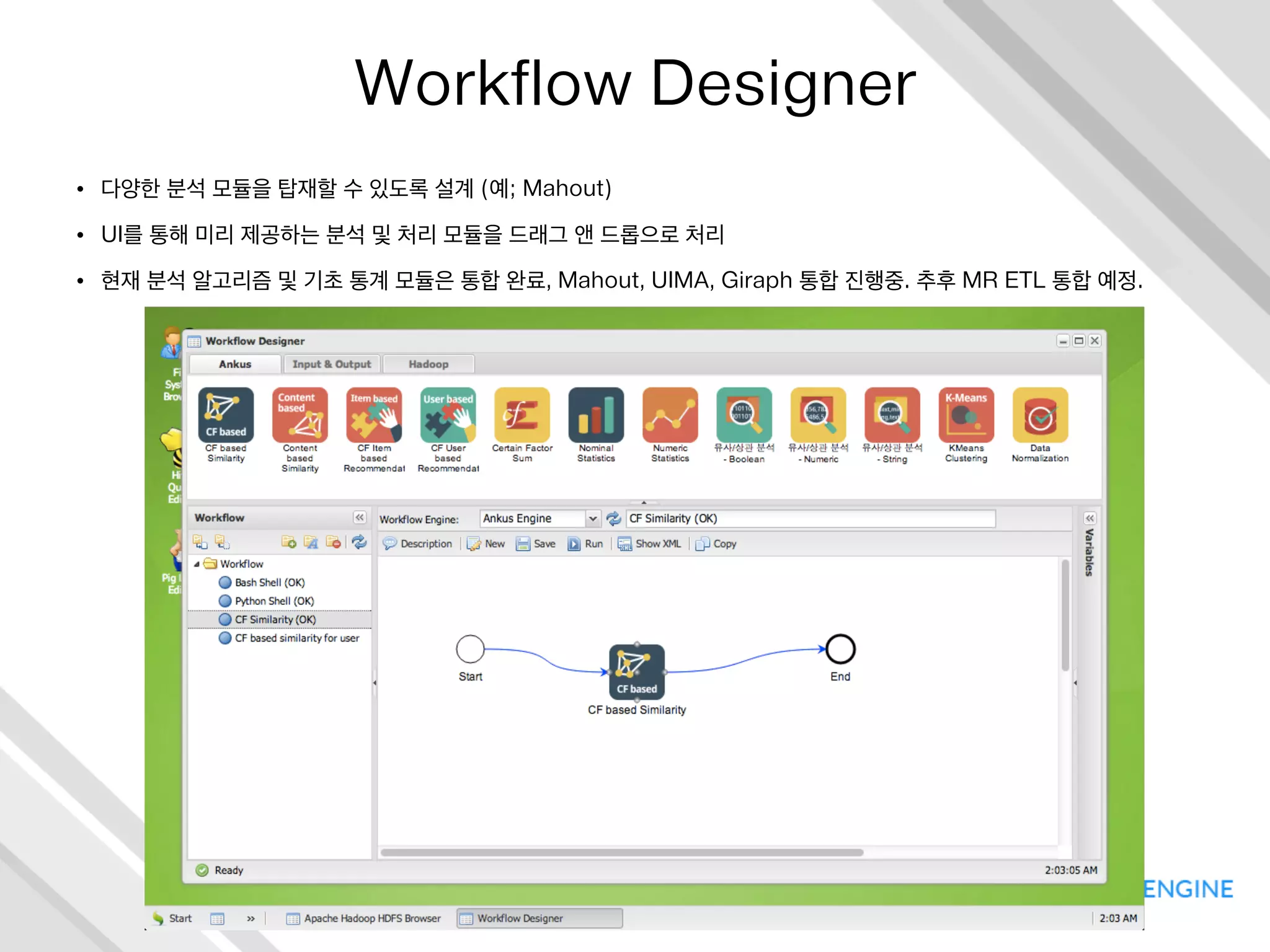Select the CF based Similarity module icon
The width and height of the screenshot is (1270, 952).
[226, 415]
